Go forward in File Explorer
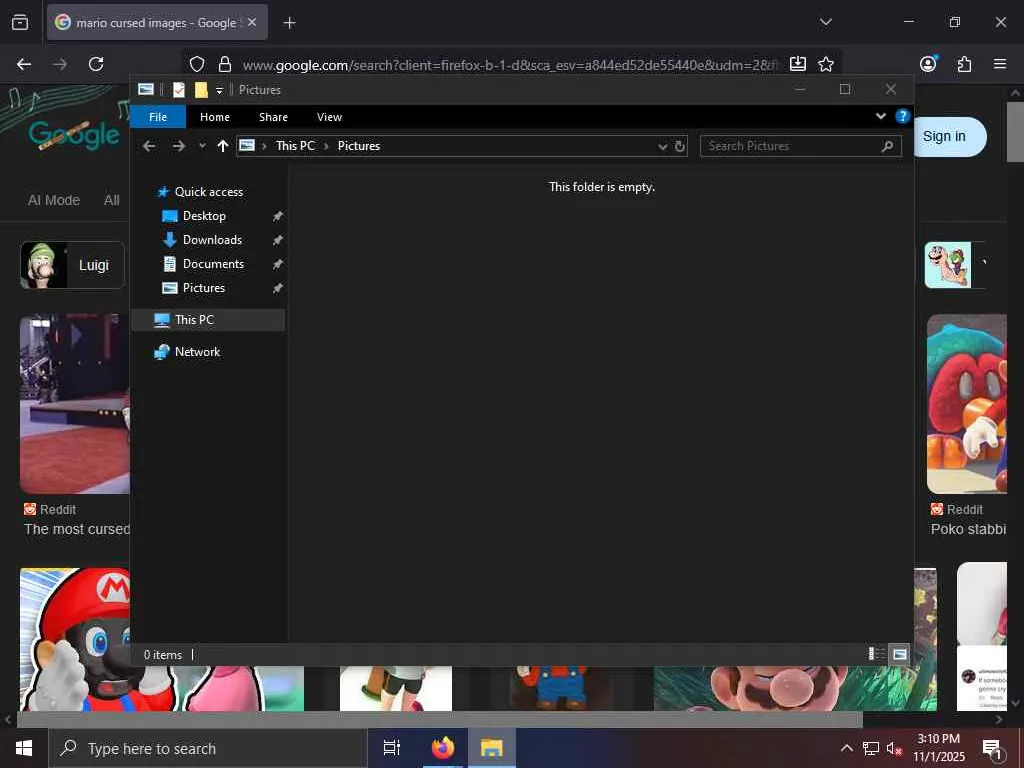1024x768 pixels. point(178,146)
